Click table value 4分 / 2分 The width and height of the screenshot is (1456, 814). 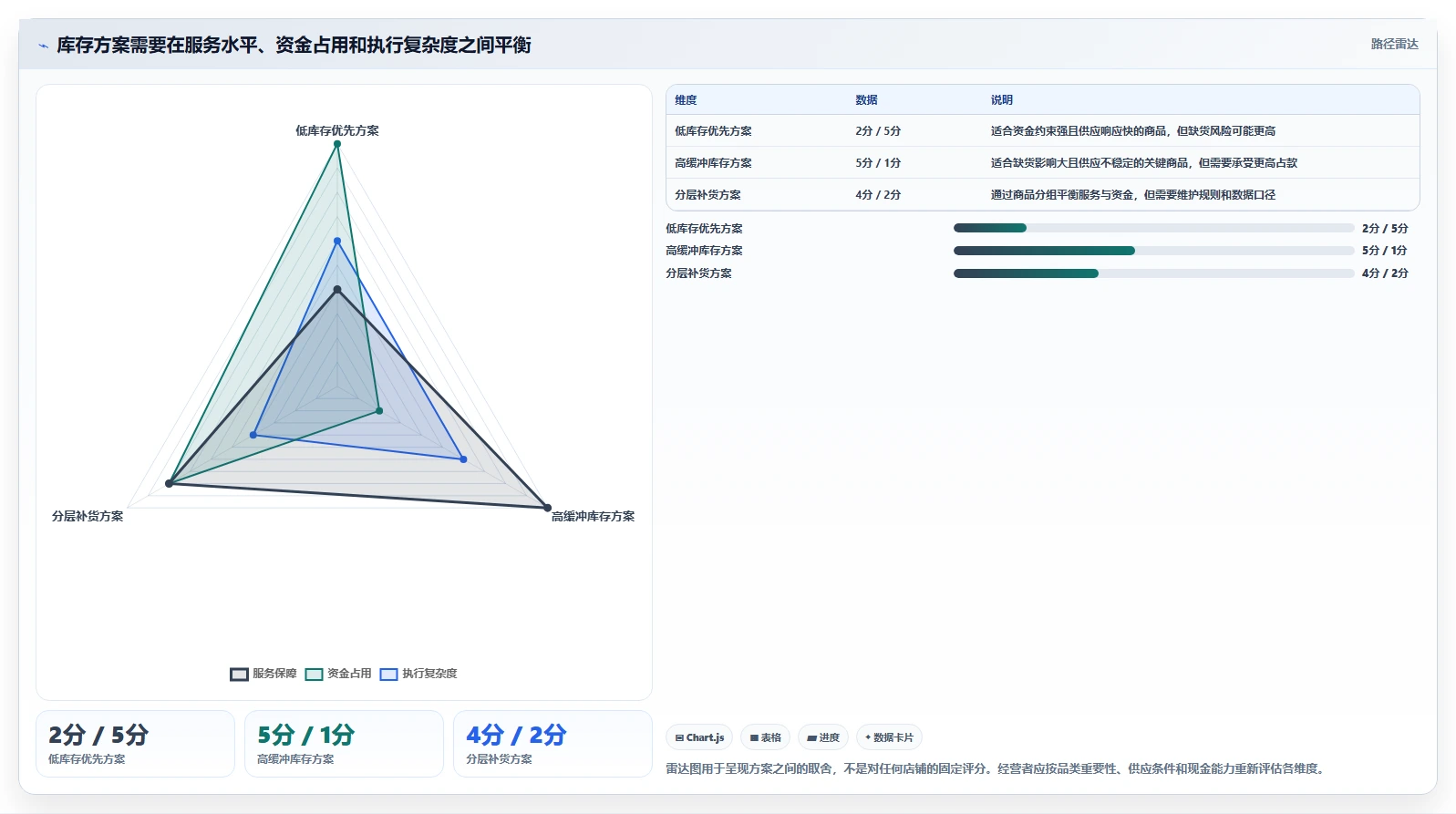pyautogui.click(x=878, y=195)
